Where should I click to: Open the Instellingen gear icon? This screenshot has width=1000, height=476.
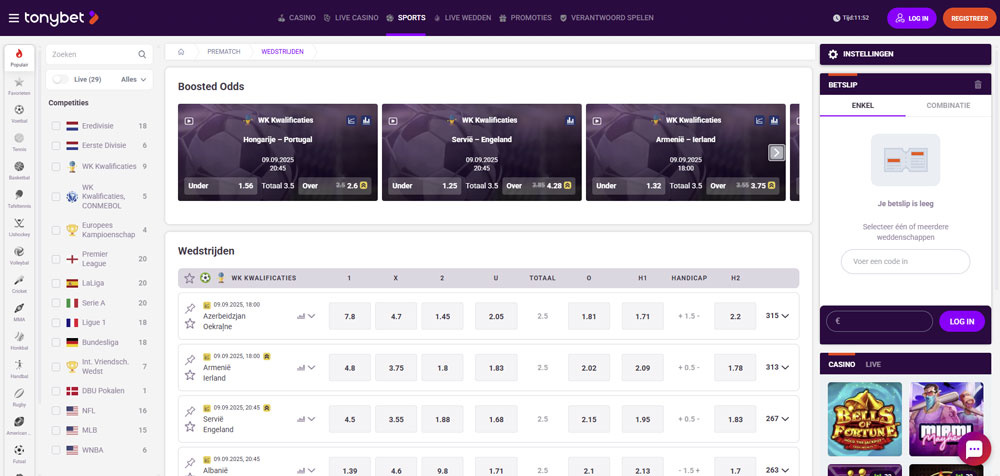tap(833, 54)
